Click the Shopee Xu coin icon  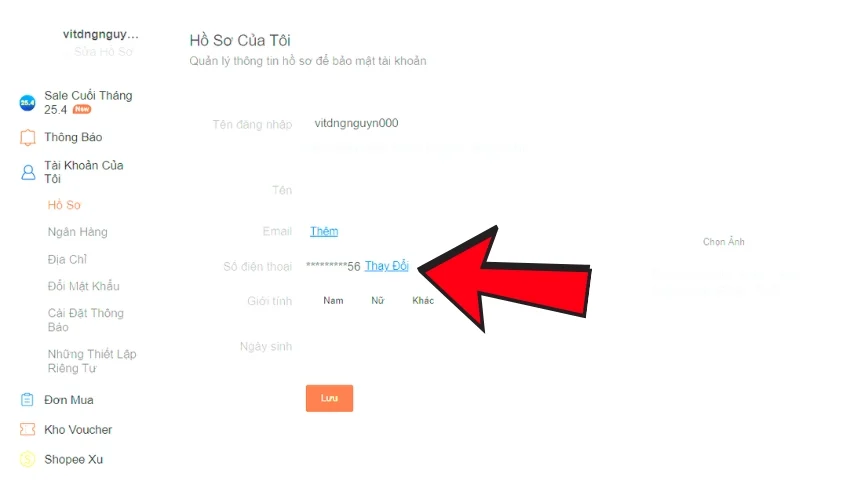[x=27, y=459]
